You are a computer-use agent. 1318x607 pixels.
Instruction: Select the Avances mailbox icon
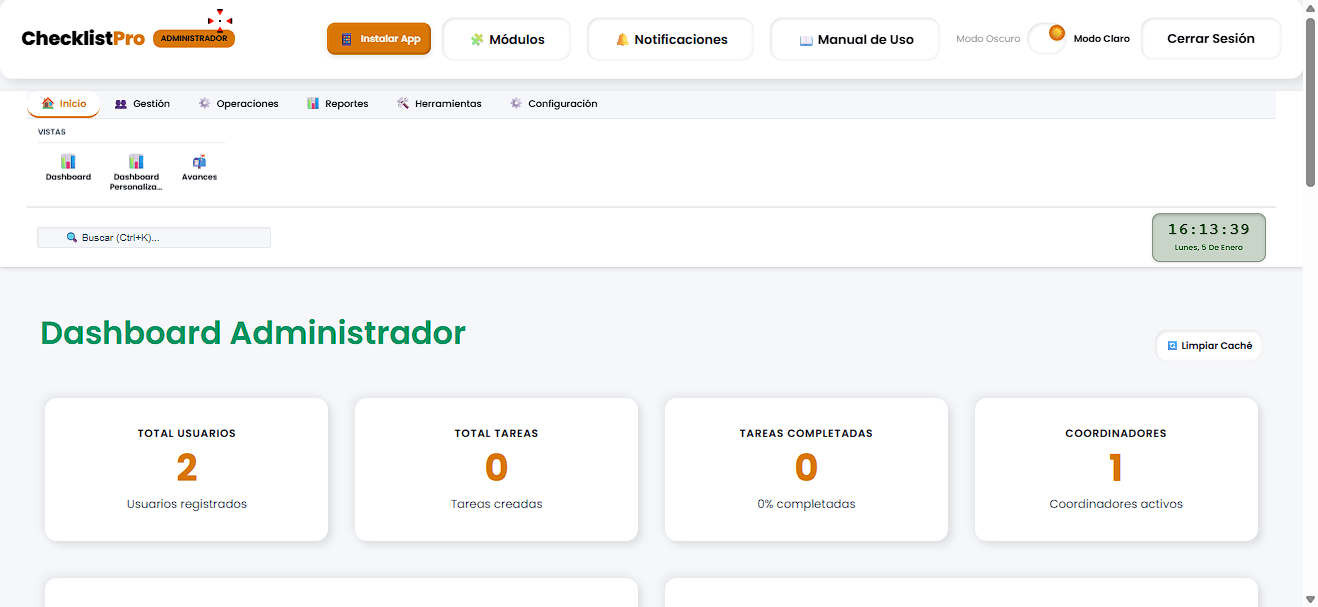pyautogui.click(x=198, y=162)
